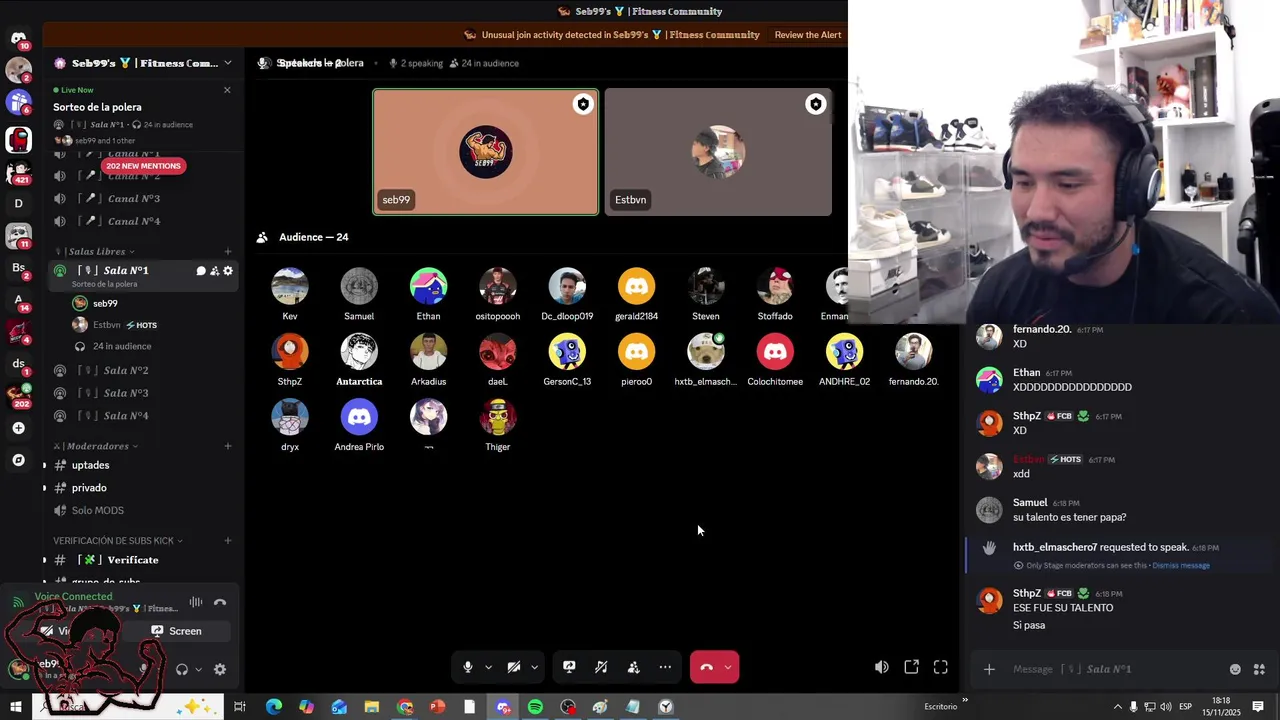The height and width of the screenshot is (720, 1280).
Task: Click the music-slash icon in call controls
Action: click(x=601, y=667)
